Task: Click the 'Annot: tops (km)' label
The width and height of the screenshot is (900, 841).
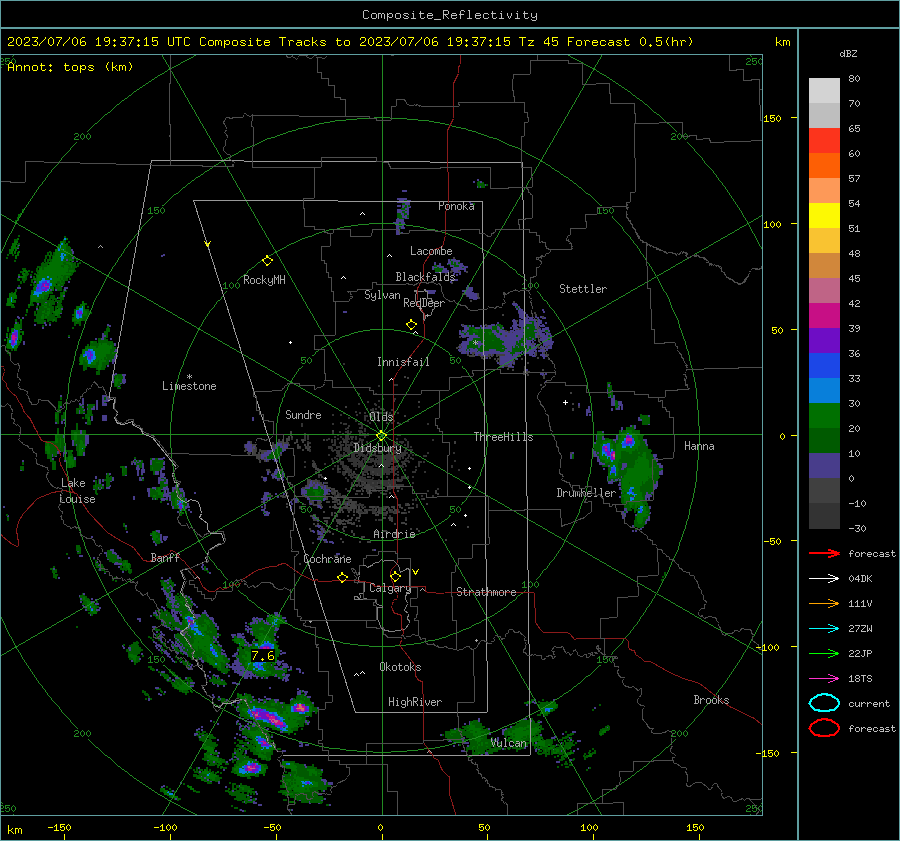Action: point(70,67)
